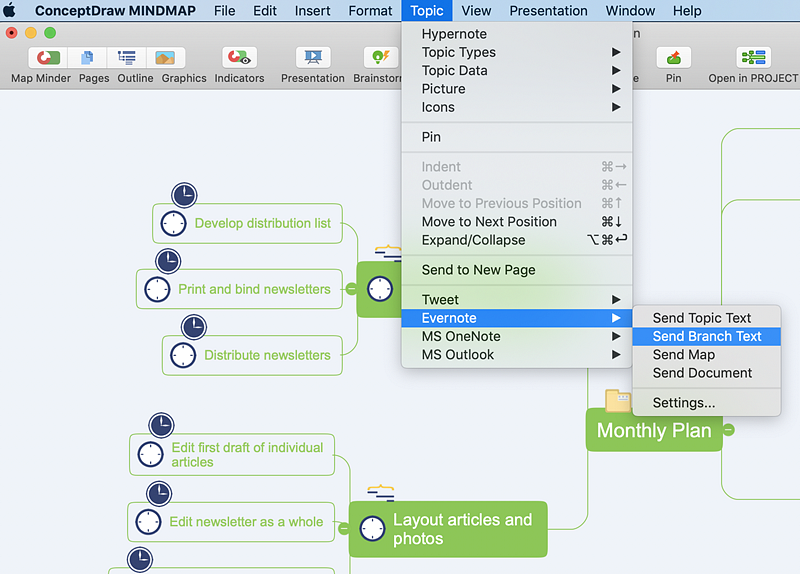Click the progress circle in Layout articles and photos
This screenshot has height=574, width=800.
(372, 529)
